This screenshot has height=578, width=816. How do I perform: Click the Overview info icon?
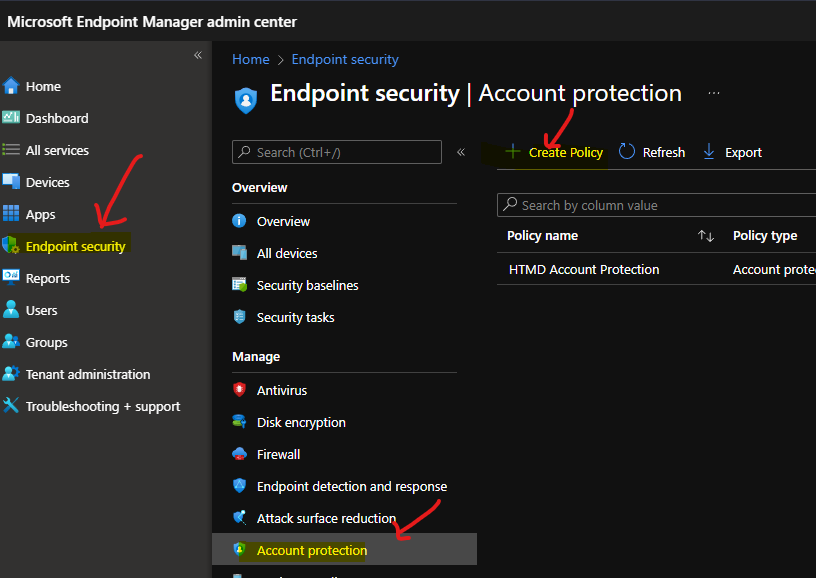239,221
